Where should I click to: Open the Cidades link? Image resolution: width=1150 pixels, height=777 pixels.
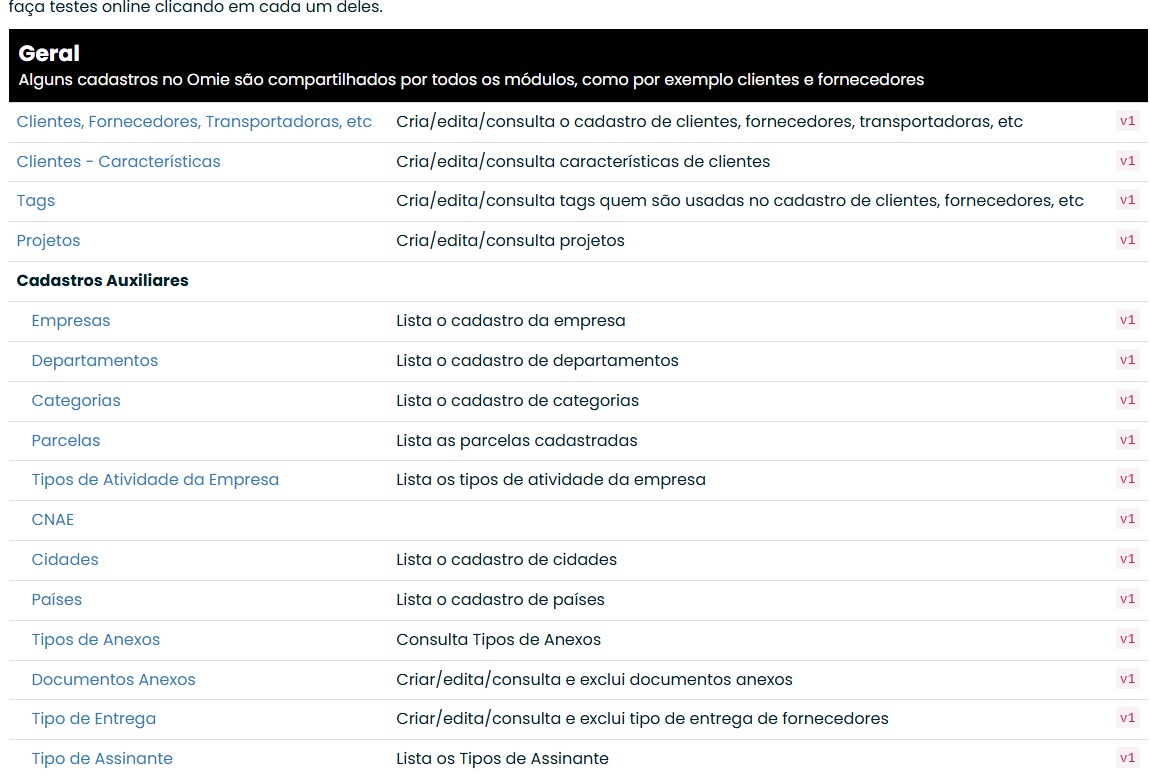[65, 560]
